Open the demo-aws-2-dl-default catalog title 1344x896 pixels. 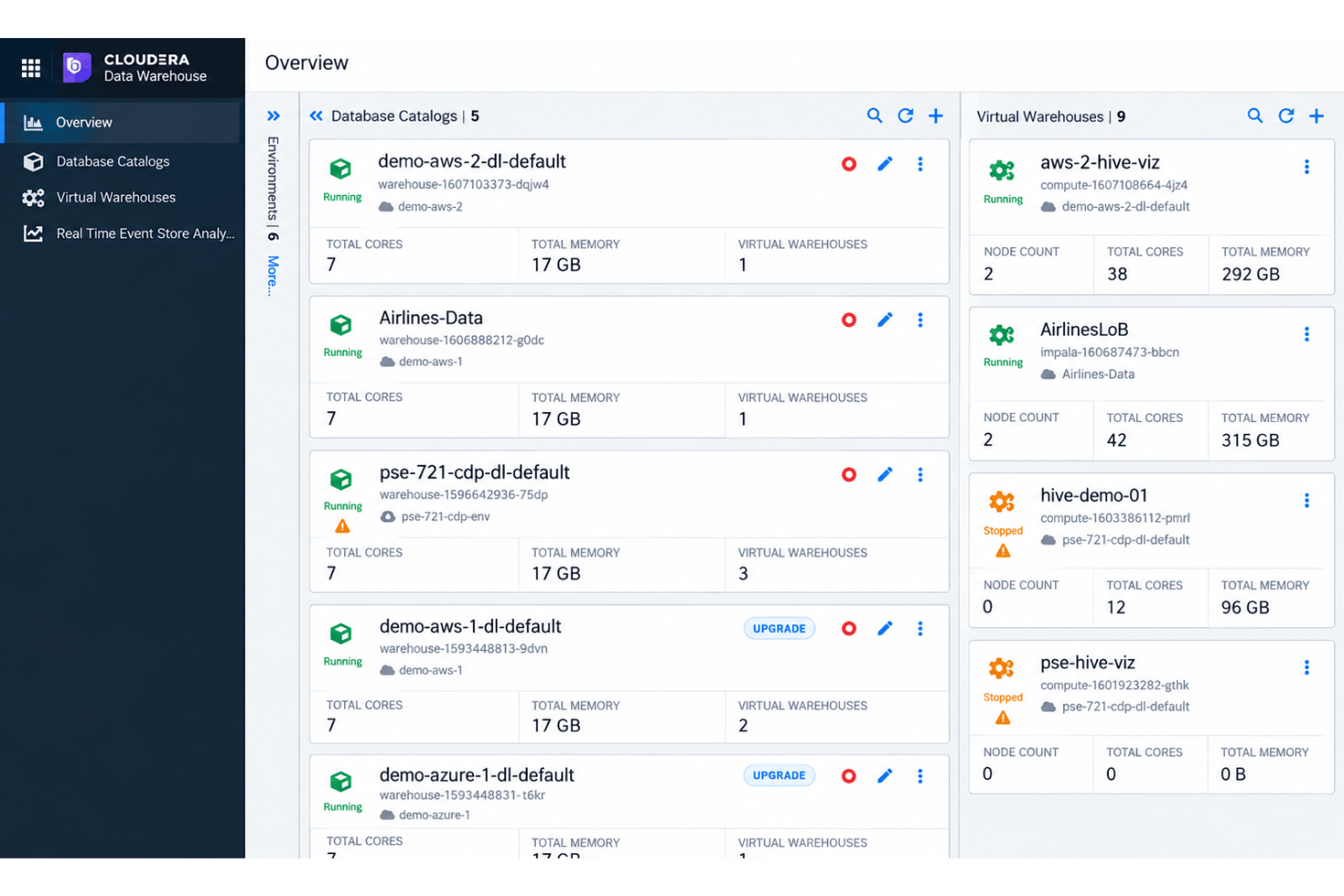click(x=471, y=162)
